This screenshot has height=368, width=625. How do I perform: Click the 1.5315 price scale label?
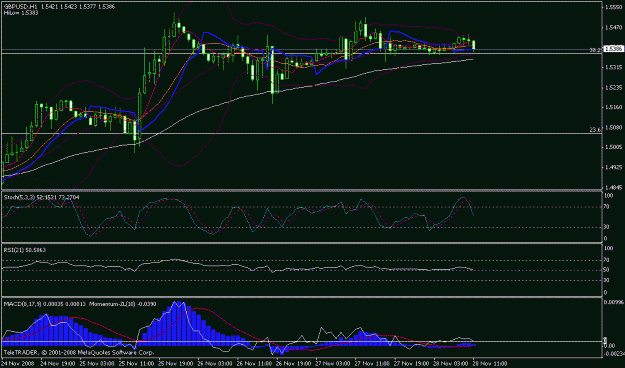[613, 67]
